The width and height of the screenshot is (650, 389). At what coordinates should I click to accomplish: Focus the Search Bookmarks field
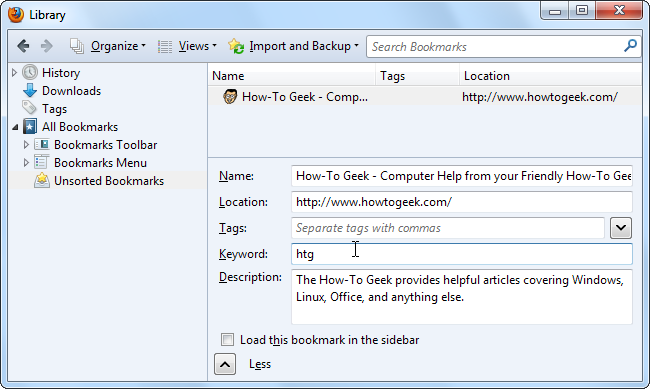[495, 46]
